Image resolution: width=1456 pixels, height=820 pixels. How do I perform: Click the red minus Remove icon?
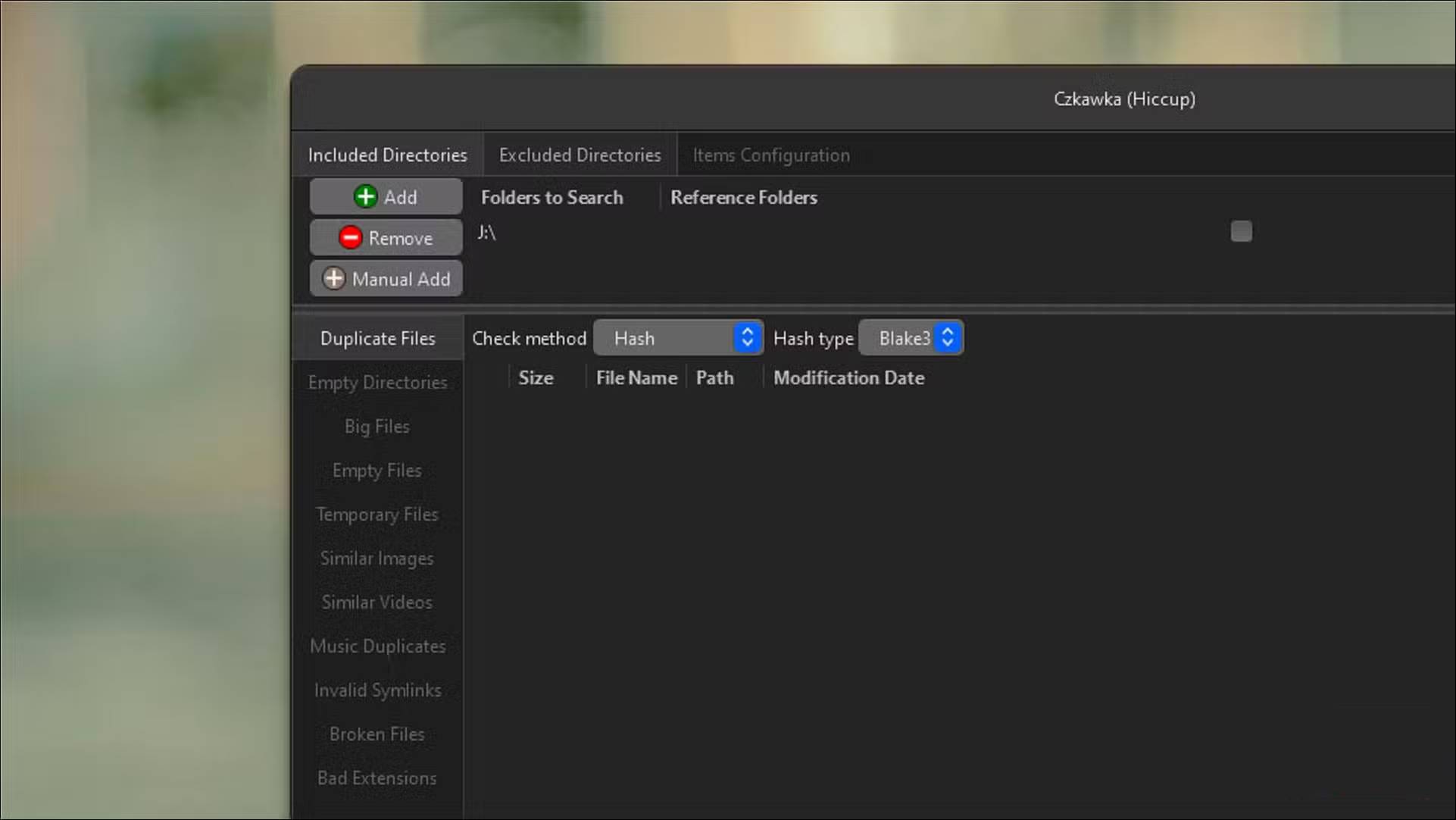point(349,237)
